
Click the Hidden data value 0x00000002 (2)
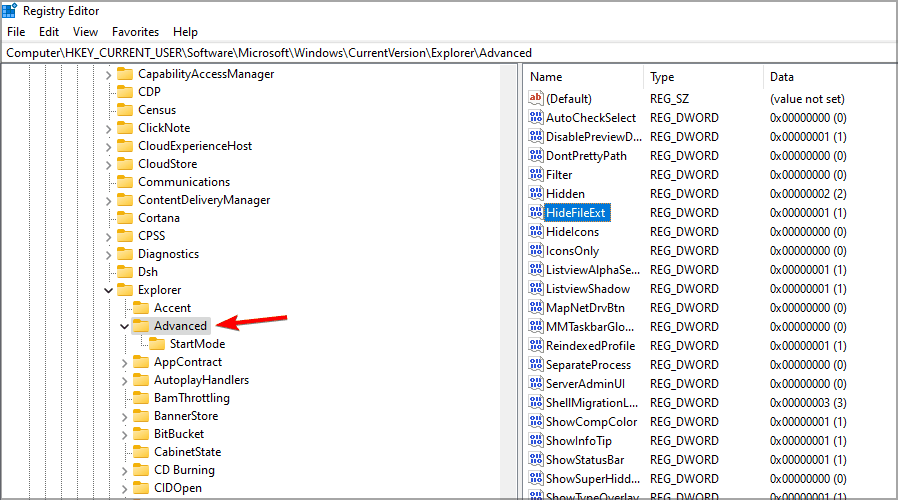[x=808, y=194]
